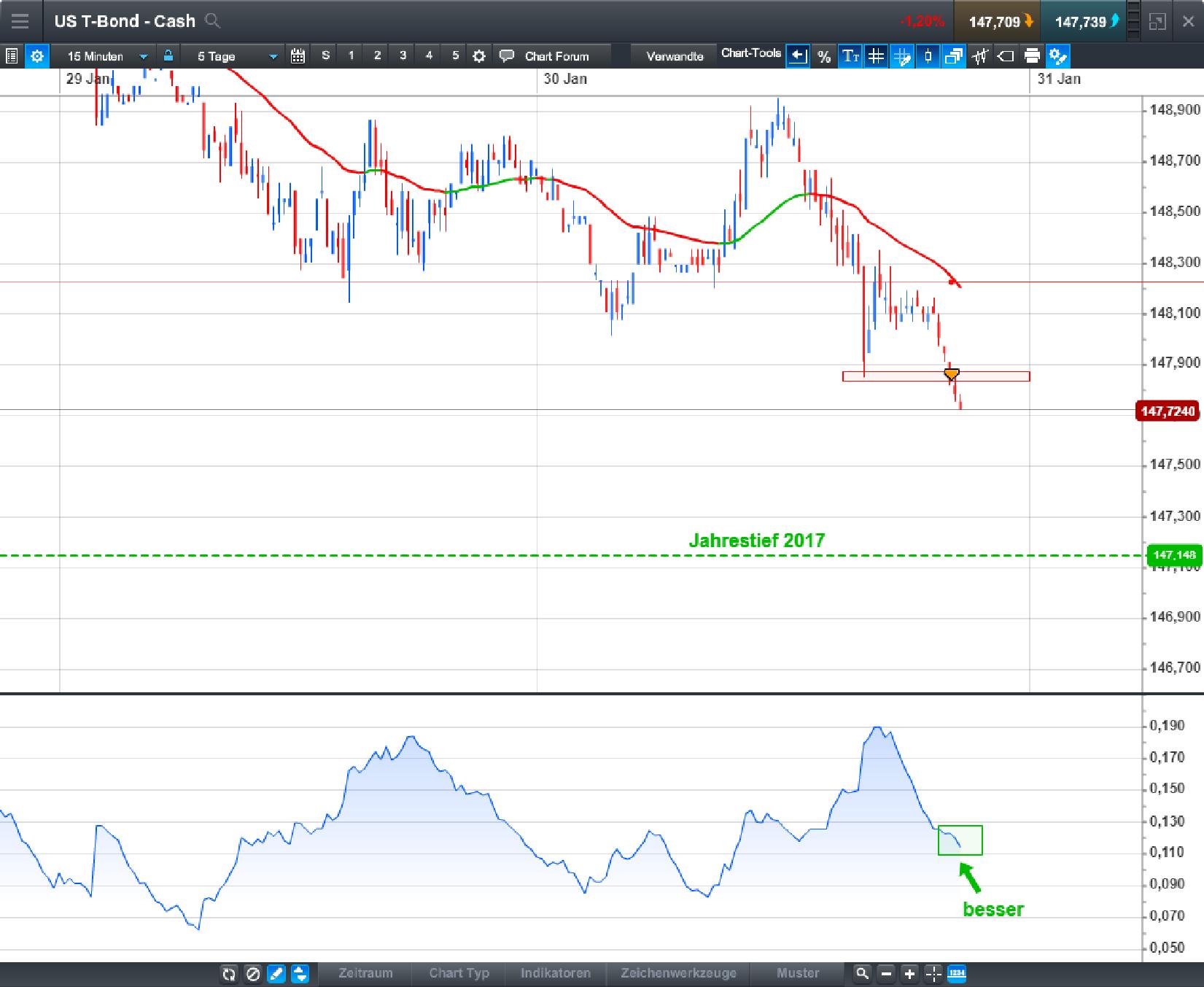The height and width of the screenshot is (987, 1204).
Task: Click the print chart icon
Action: pos(1030,55)
